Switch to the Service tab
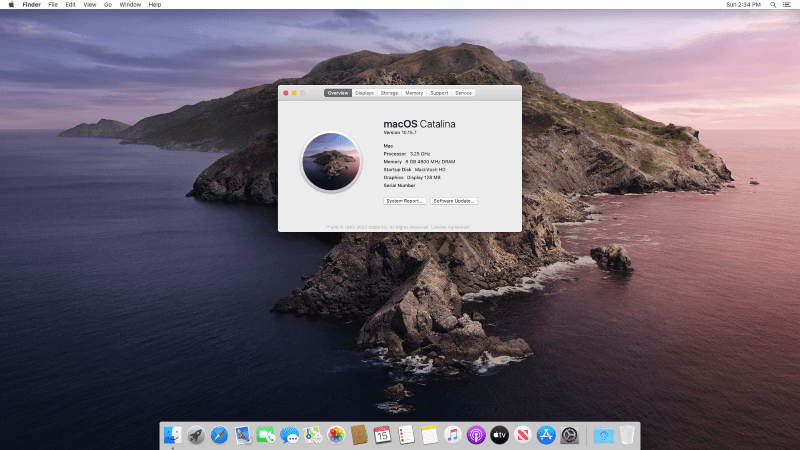800x450 pixels. [x=463, y=93]
